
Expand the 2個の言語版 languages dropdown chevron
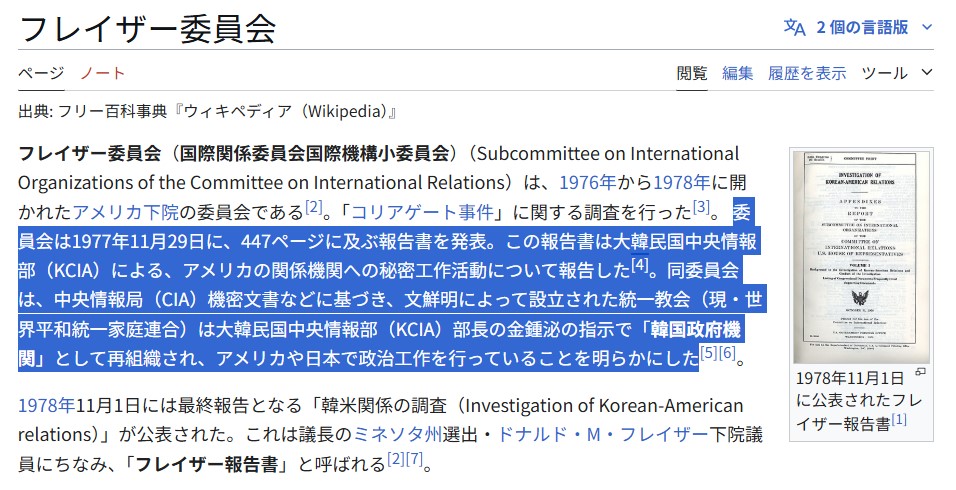927,27
